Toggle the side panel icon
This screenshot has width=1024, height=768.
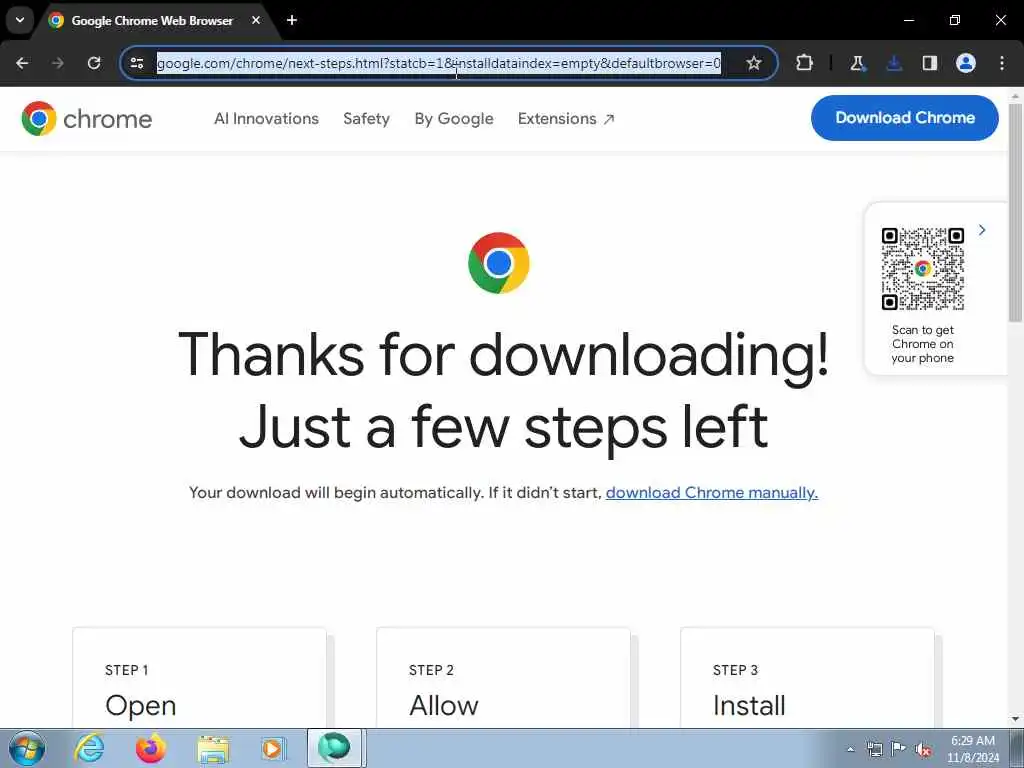point(930,63)
